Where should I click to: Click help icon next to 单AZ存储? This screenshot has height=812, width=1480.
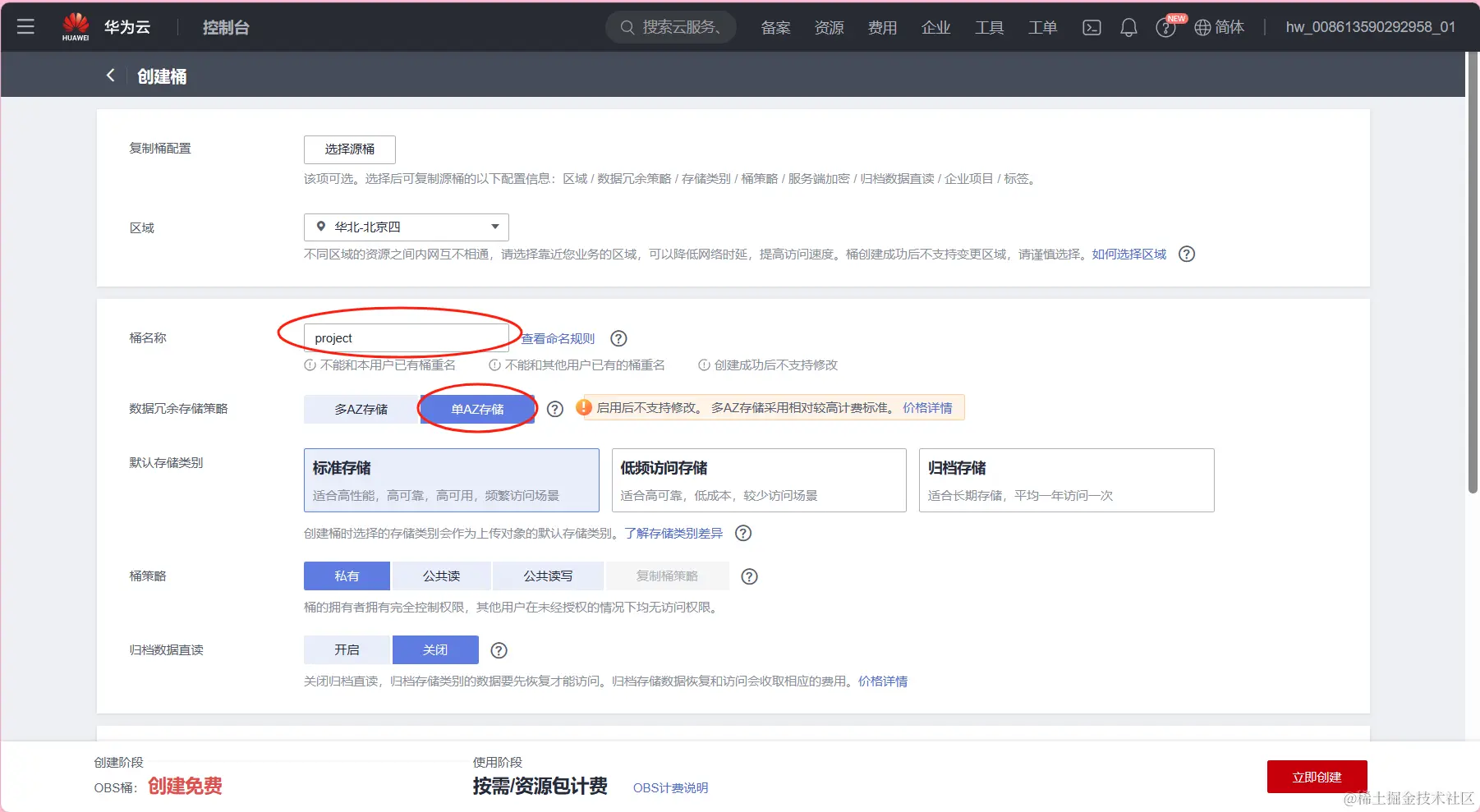[x=555, y=409]
